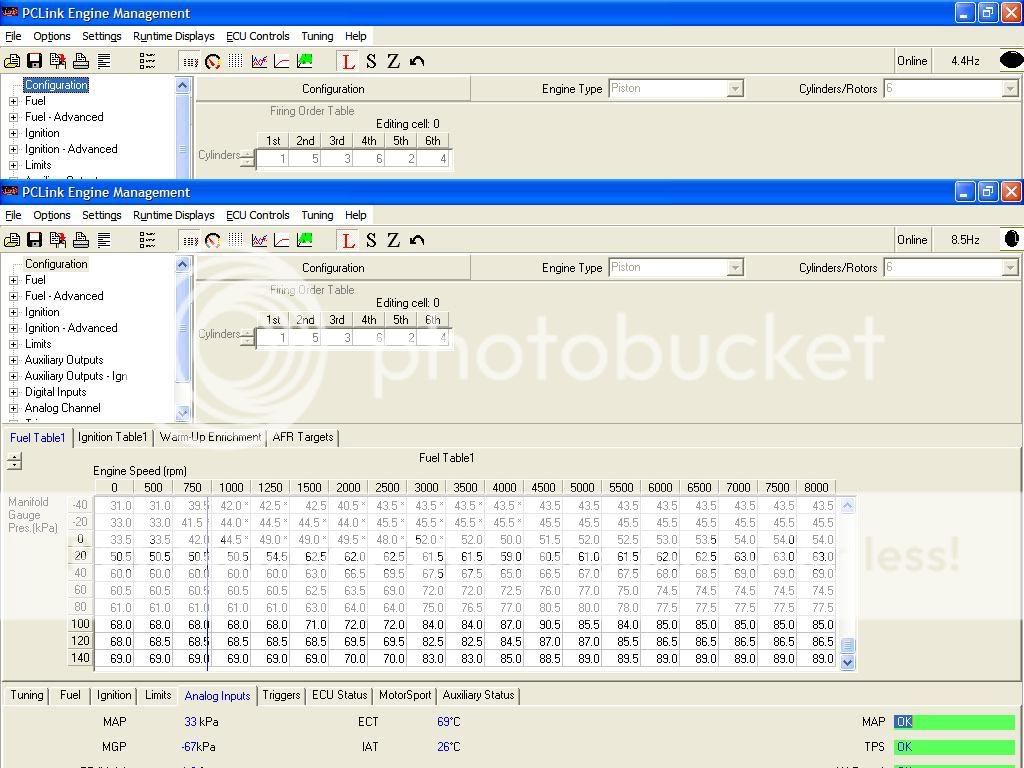Image resolution: width=1024 pixels, height=768 pixels.
Task: Open the gauge display icon in back window
Action: (x=213, y=61)
